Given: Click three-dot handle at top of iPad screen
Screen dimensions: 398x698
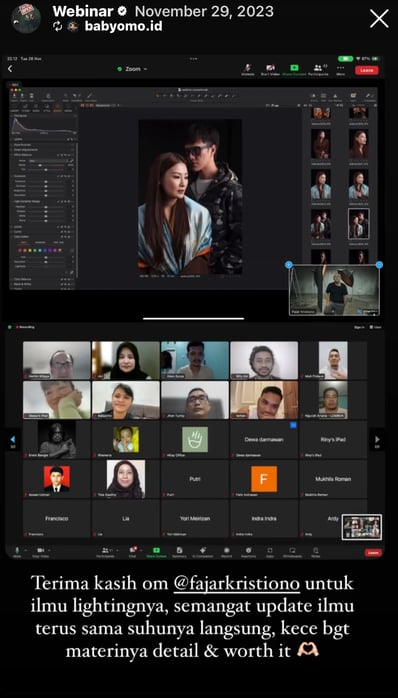Looking at the screenshot, I should coord(193,58).
